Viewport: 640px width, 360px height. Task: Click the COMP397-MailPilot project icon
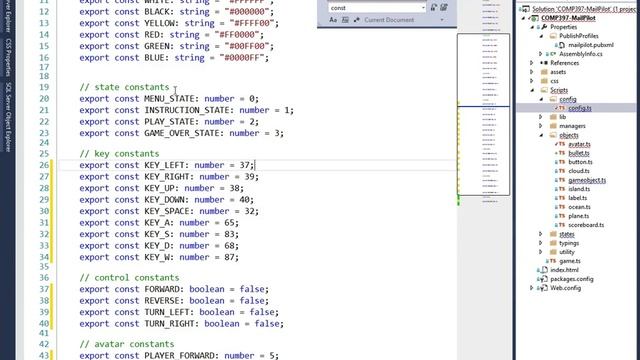[x=534, y=18]
